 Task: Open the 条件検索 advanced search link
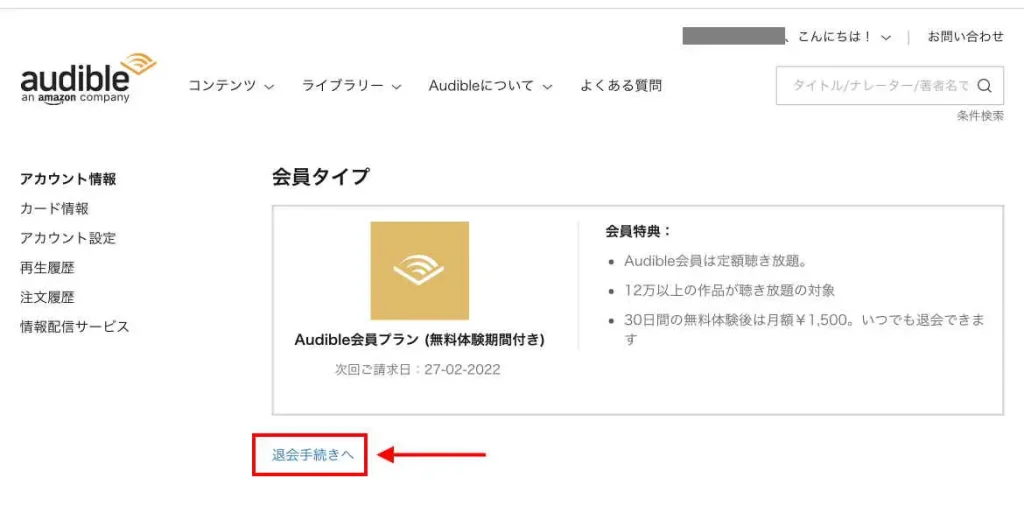pyautogui.click(x=980, y=116)
